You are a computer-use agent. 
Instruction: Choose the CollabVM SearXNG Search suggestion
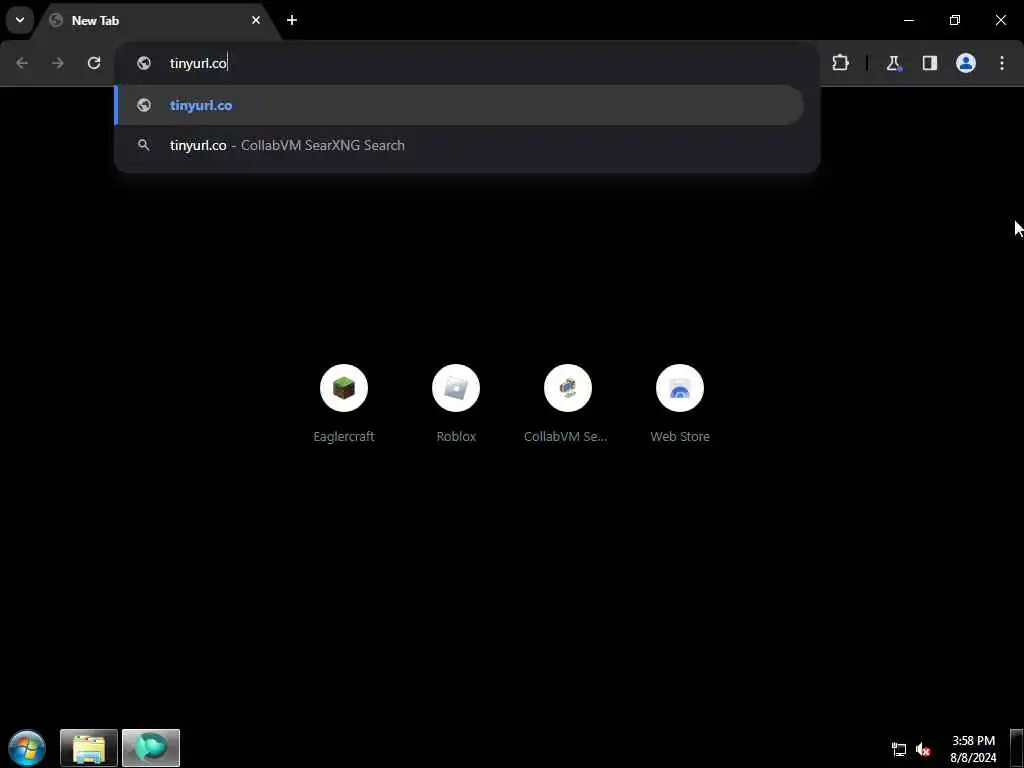tap(459, 145)
